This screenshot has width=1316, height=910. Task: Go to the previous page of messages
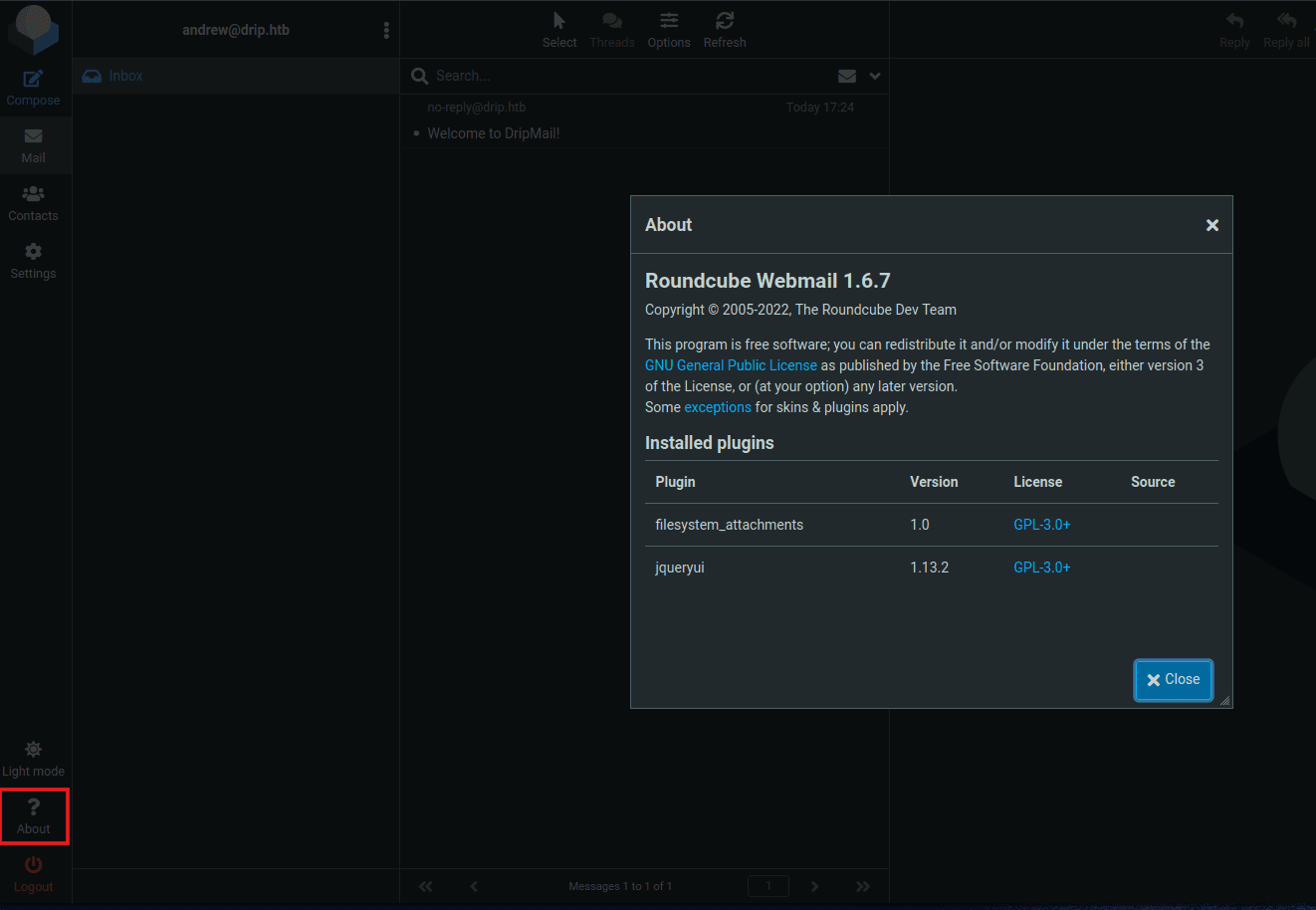(474, 886)
